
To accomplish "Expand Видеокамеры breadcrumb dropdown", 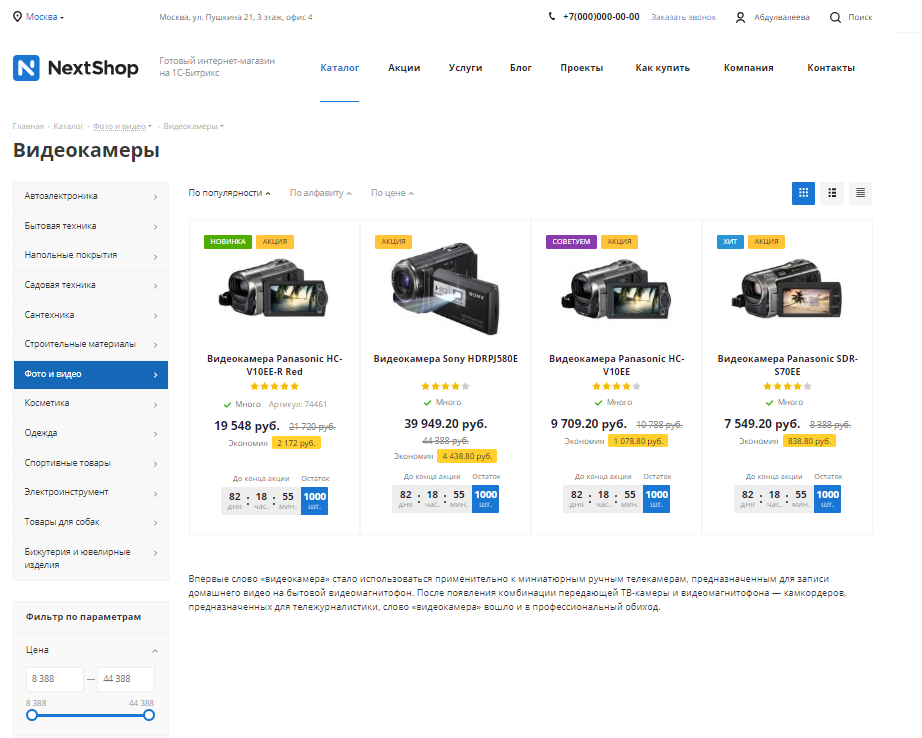I will tap(222, 126).
